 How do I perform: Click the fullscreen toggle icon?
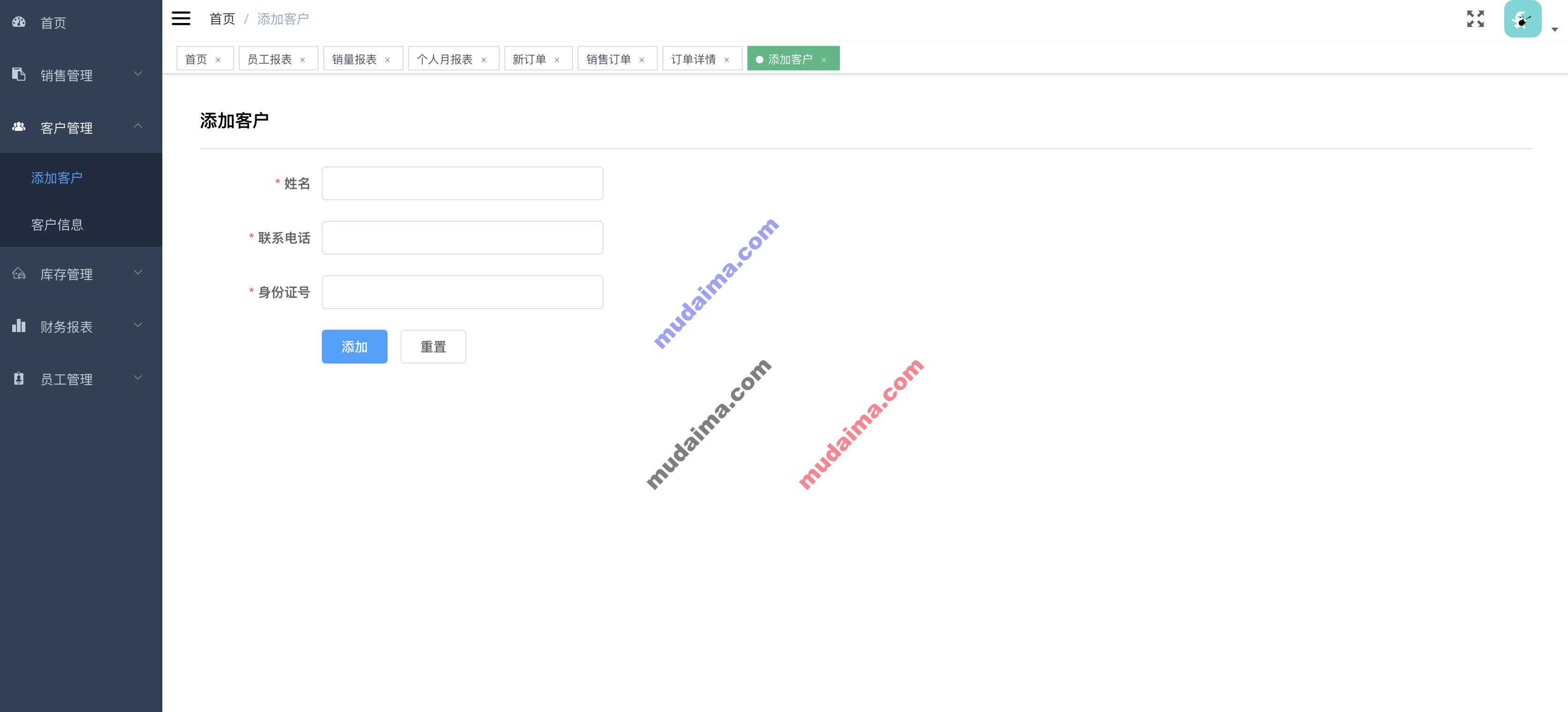tap(1476, 19)
